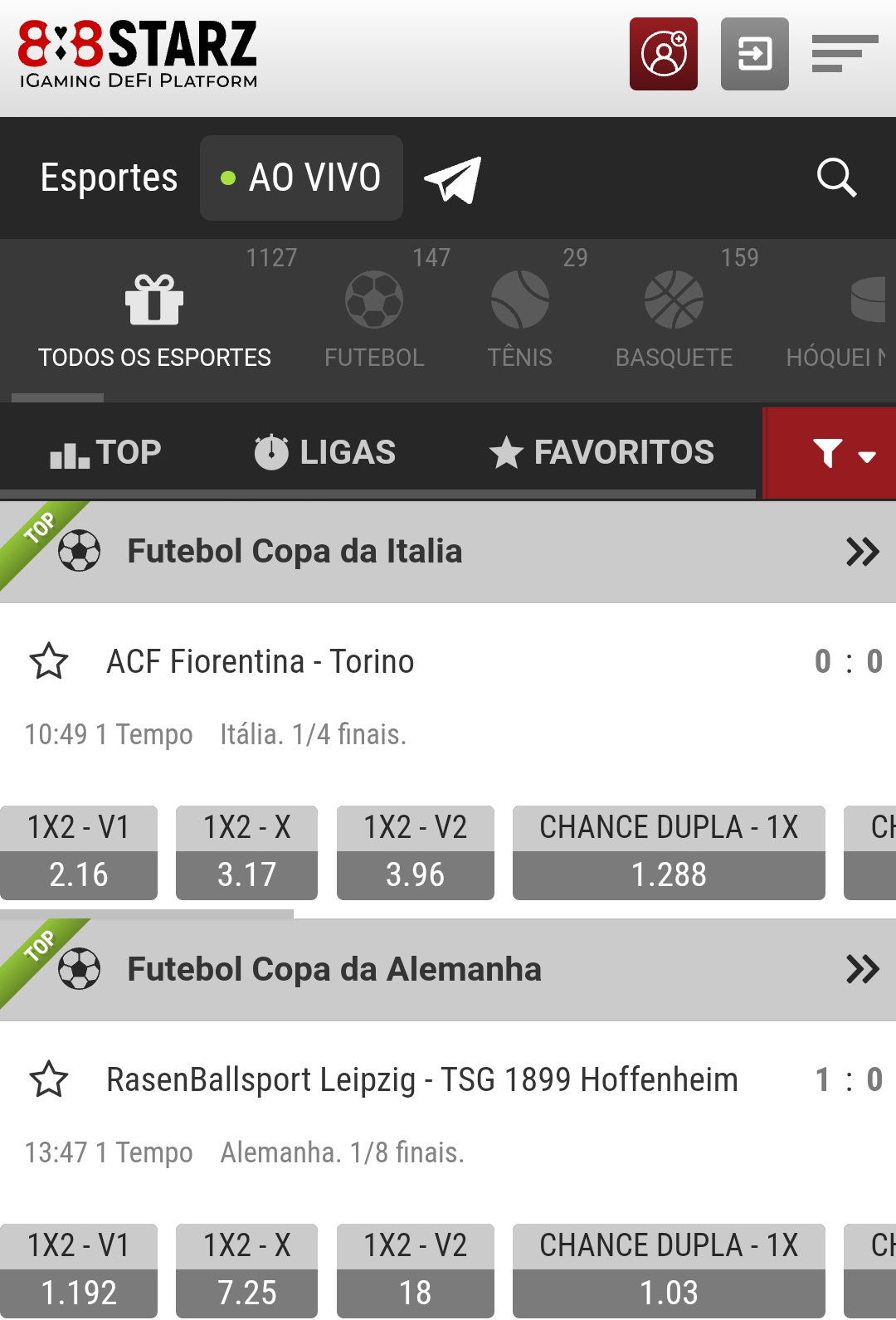Screen dimensions: 896x1320
Task: Favorite the ACF Fiorentina - Torino match
Action: pos(49,661)
